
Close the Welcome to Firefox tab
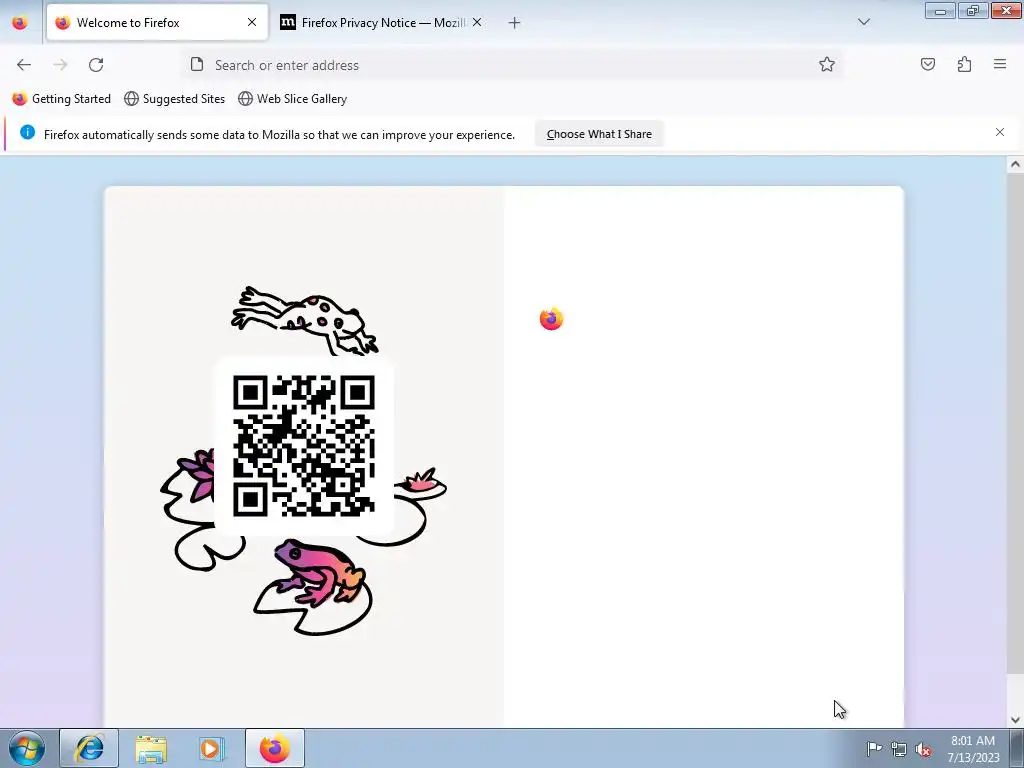pos(252,22)
